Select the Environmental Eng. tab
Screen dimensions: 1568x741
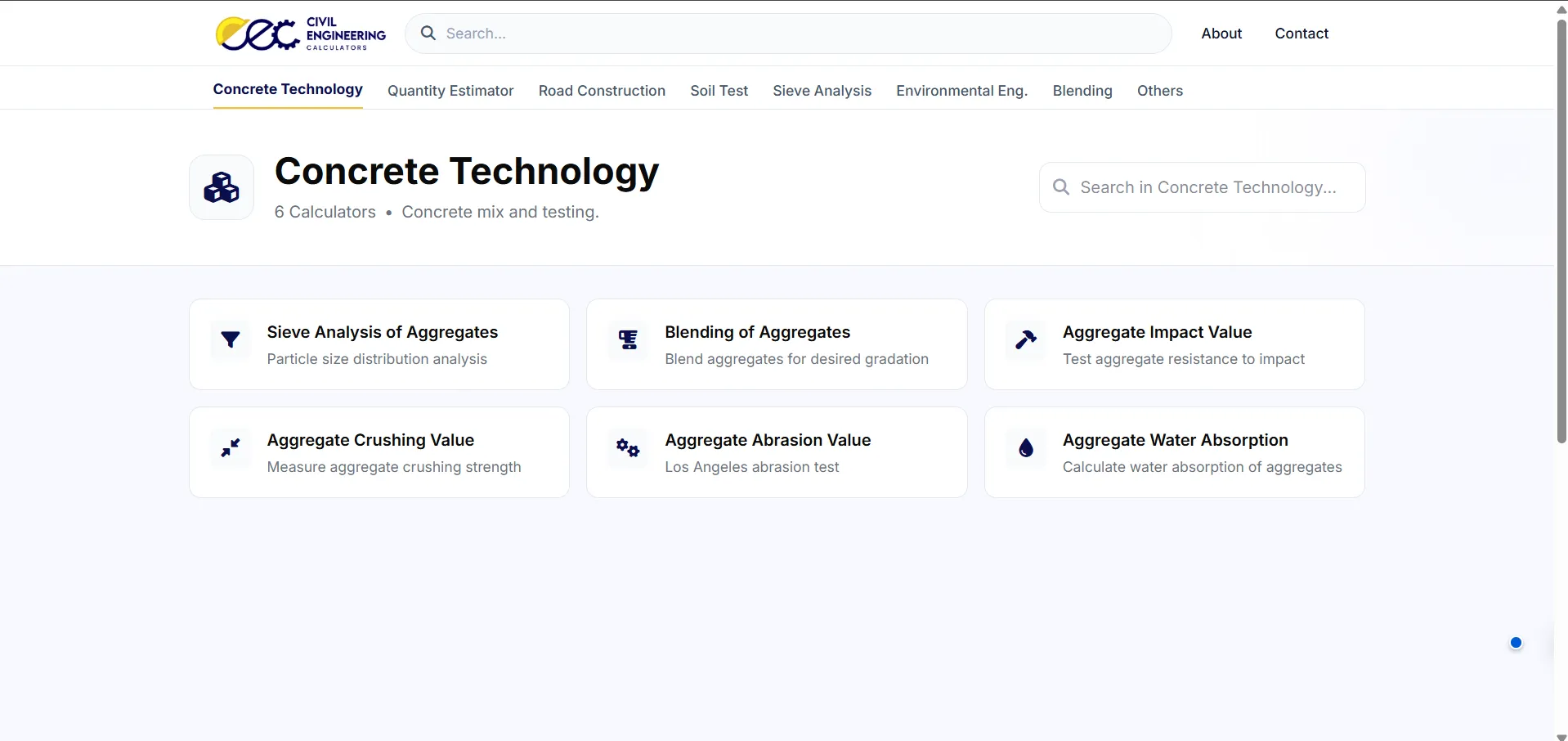pyautogui.click(x=961, y=91)
